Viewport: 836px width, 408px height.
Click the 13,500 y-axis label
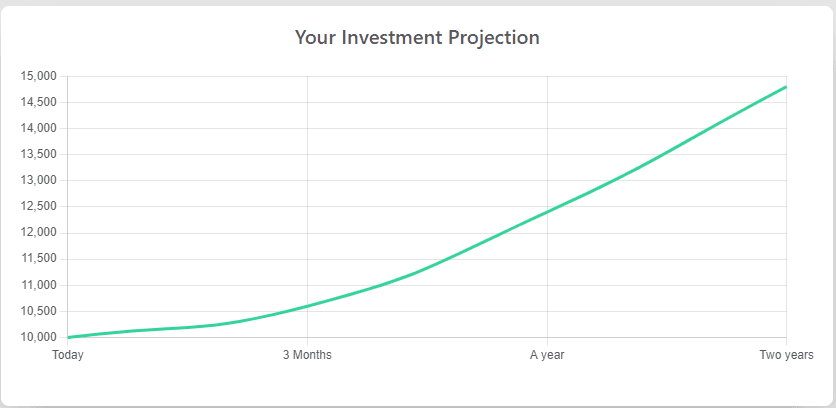(38, 155)
